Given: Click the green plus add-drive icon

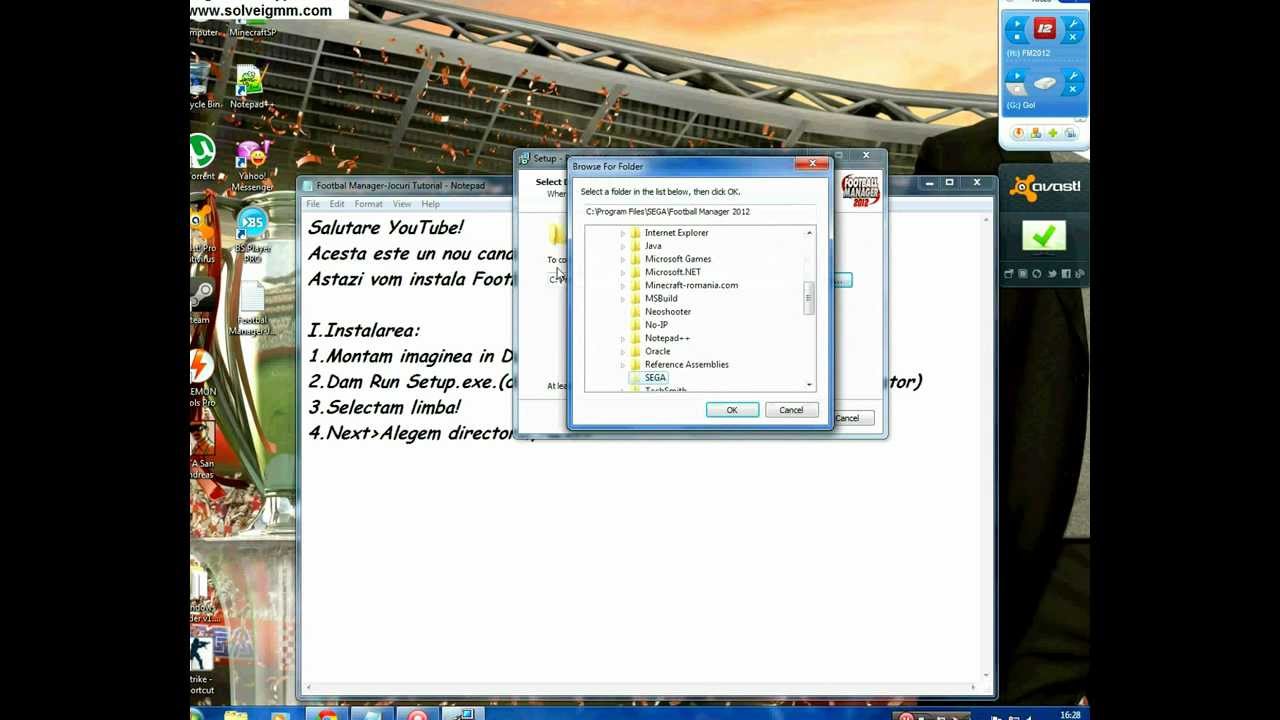Looking at the screenshot, I should pyautogui.click(x=1053, y=133).
